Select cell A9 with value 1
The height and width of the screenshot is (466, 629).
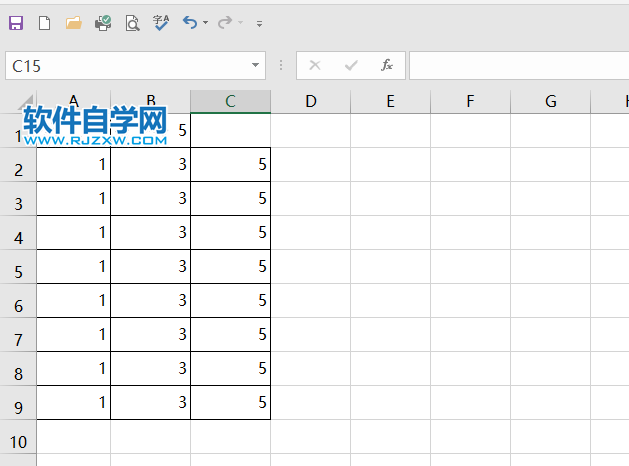(x=73, y=403)
